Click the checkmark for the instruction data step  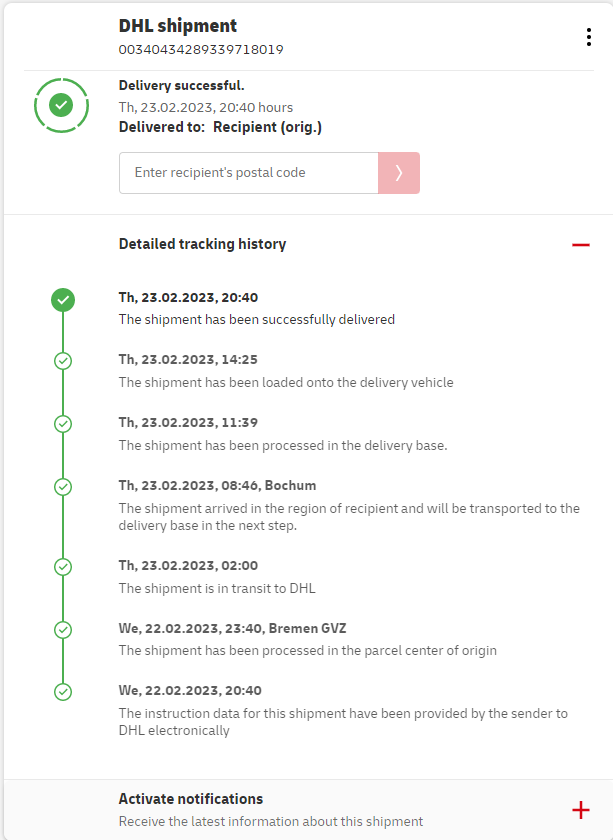point(63,691)
